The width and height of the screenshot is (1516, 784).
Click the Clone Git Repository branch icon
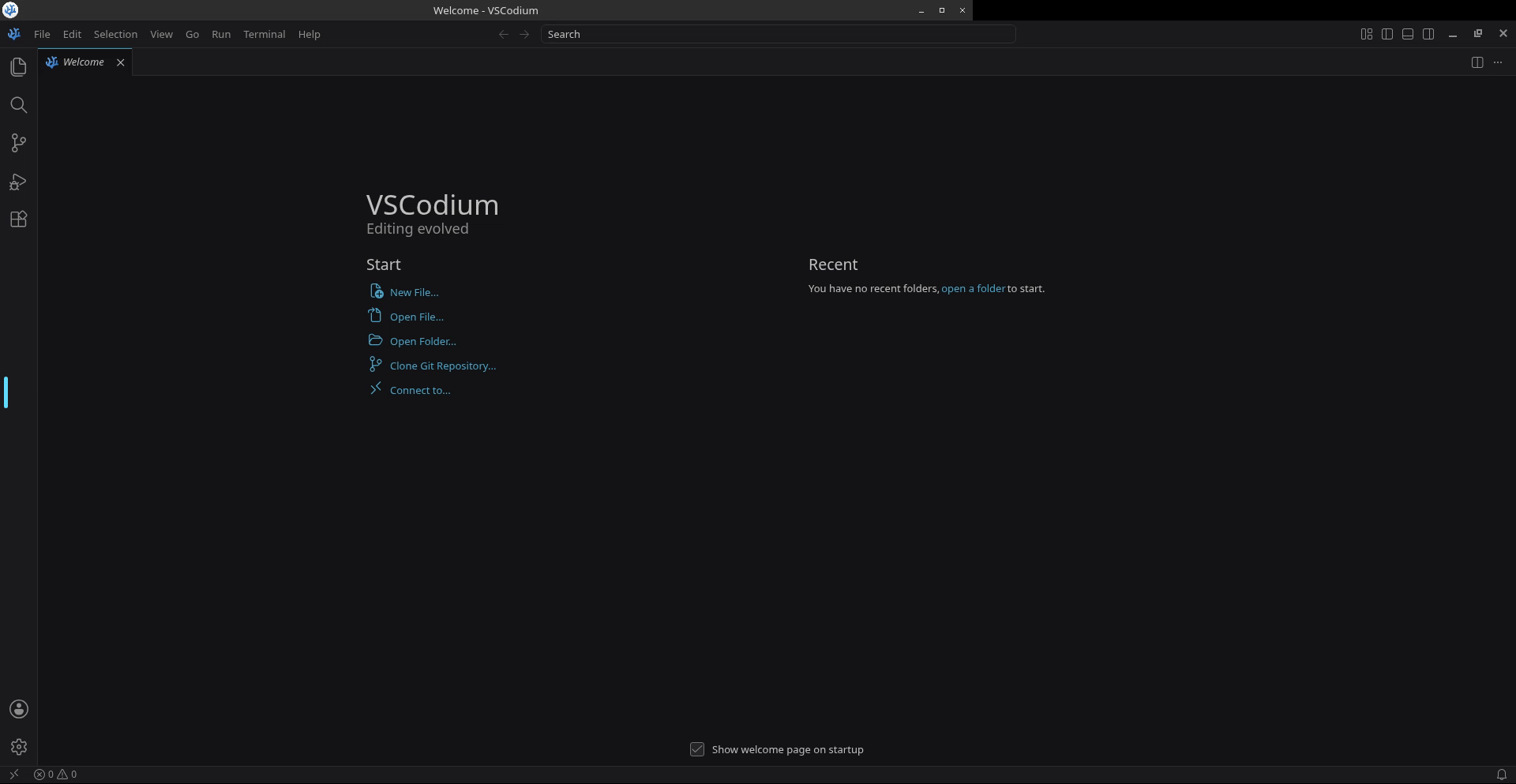coord(376,365)
